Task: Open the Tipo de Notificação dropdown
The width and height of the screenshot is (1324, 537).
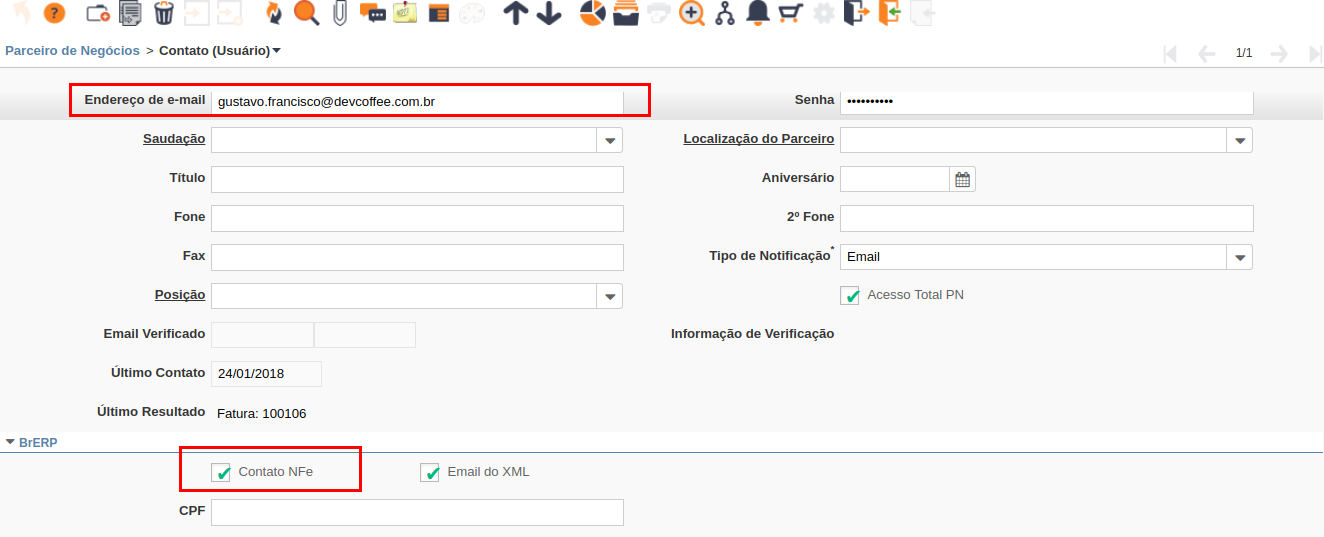Action: (1240, 257)
